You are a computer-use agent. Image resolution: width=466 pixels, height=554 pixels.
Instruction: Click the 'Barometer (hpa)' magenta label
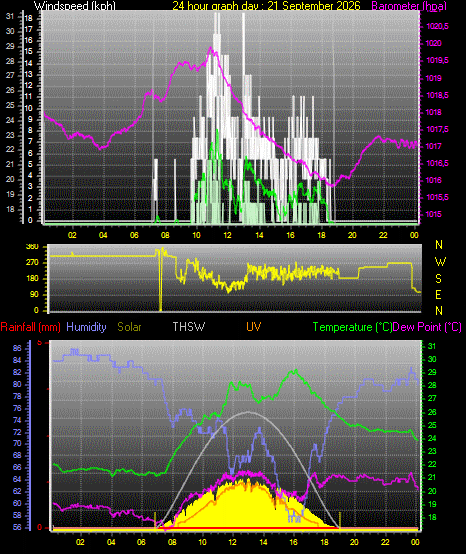pos(409,6)
